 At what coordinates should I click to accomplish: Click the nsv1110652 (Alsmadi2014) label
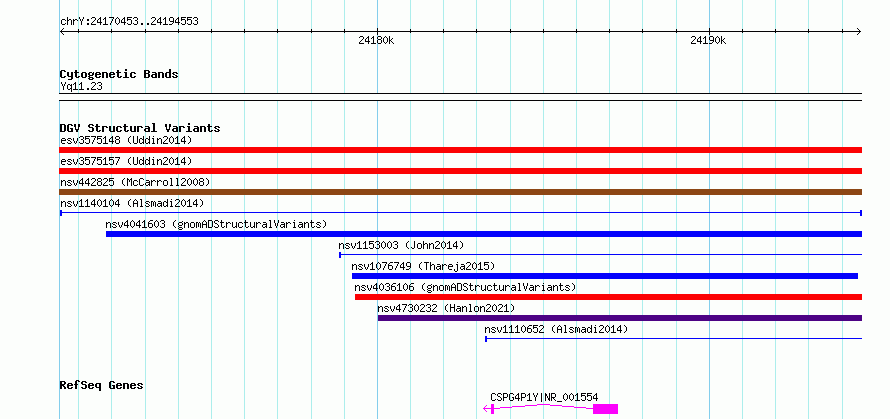point(556,329)
